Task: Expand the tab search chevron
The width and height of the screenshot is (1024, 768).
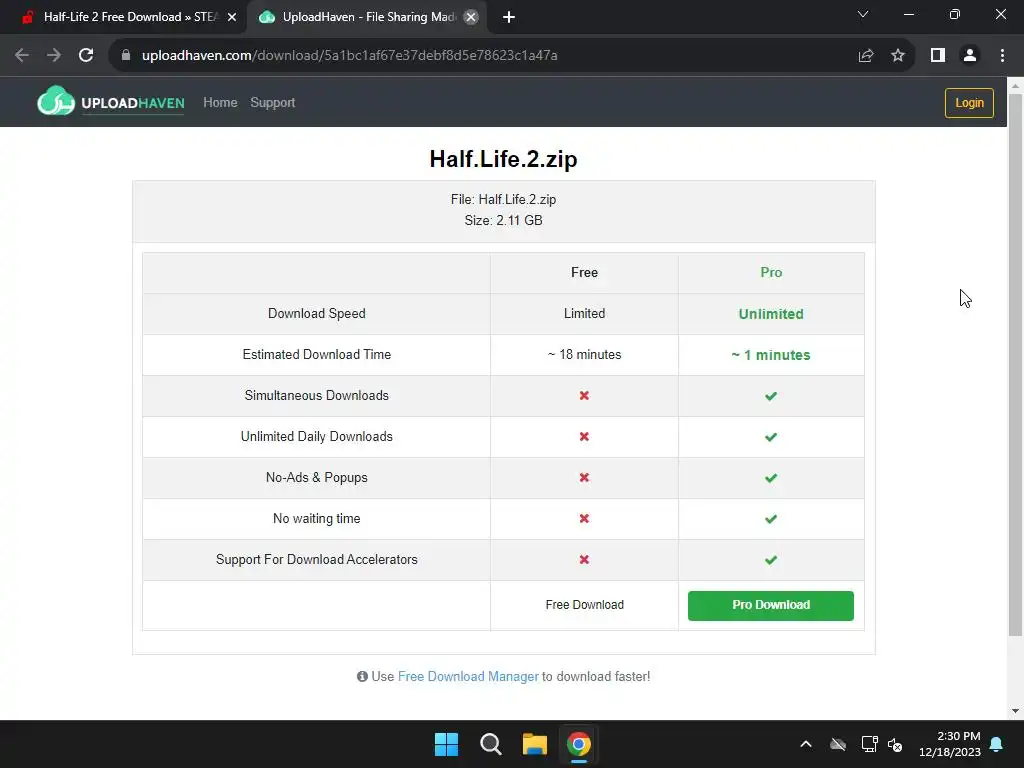Action: (863, 14)
